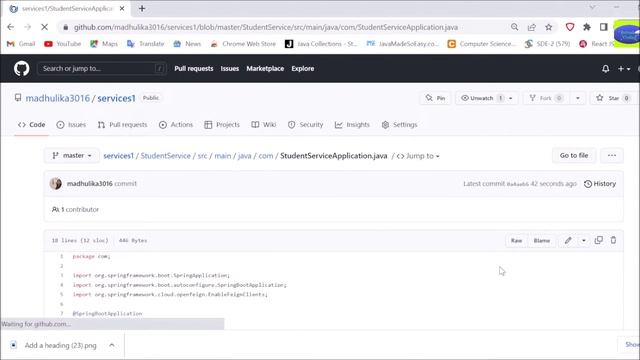The image size is (640, 360).
Task: Star the repository
Action: coord(612,98)
